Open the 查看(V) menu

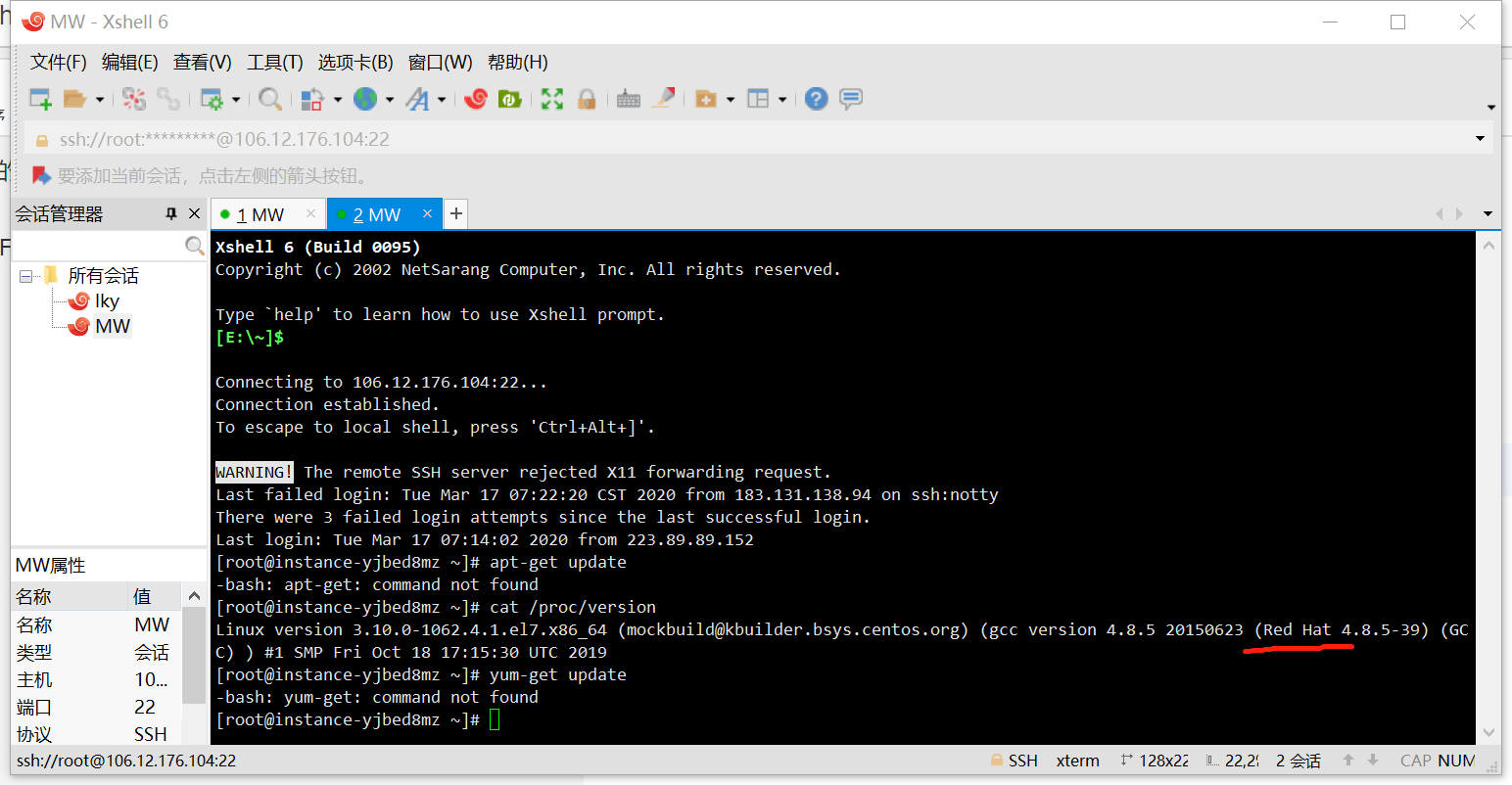pyautogui.click(x=202, y=62)
